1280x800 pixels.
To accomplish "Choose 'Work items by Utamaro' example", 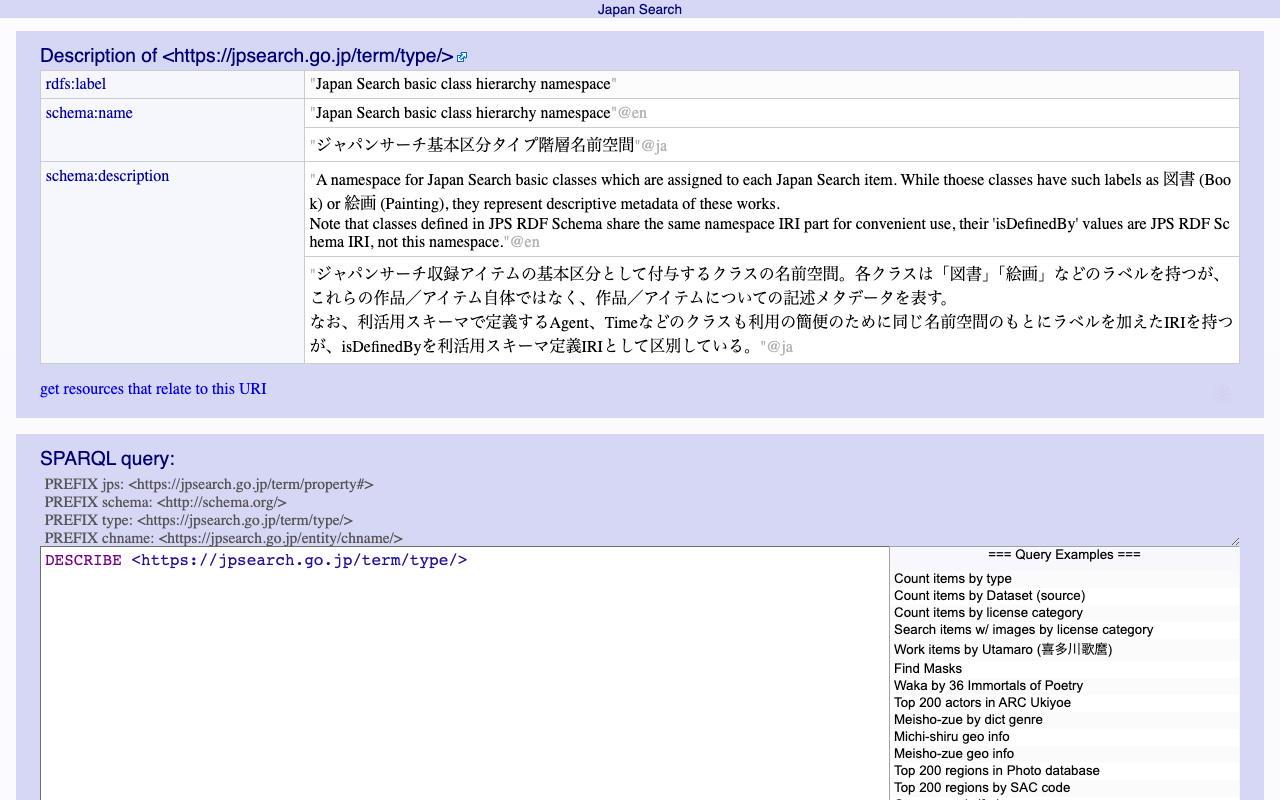I will pos(1003,650).
